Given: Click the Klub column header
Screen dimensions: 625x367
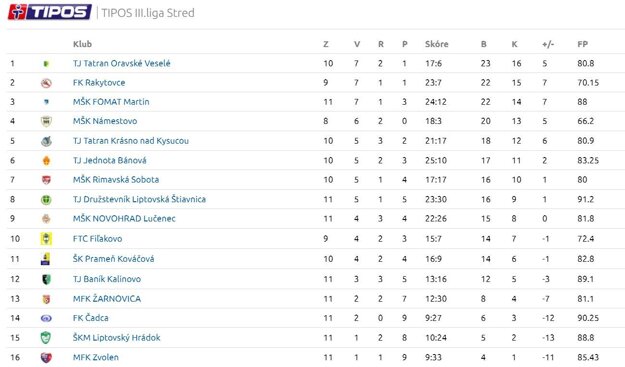Looking at the screenshot, I should pos(82,44).
